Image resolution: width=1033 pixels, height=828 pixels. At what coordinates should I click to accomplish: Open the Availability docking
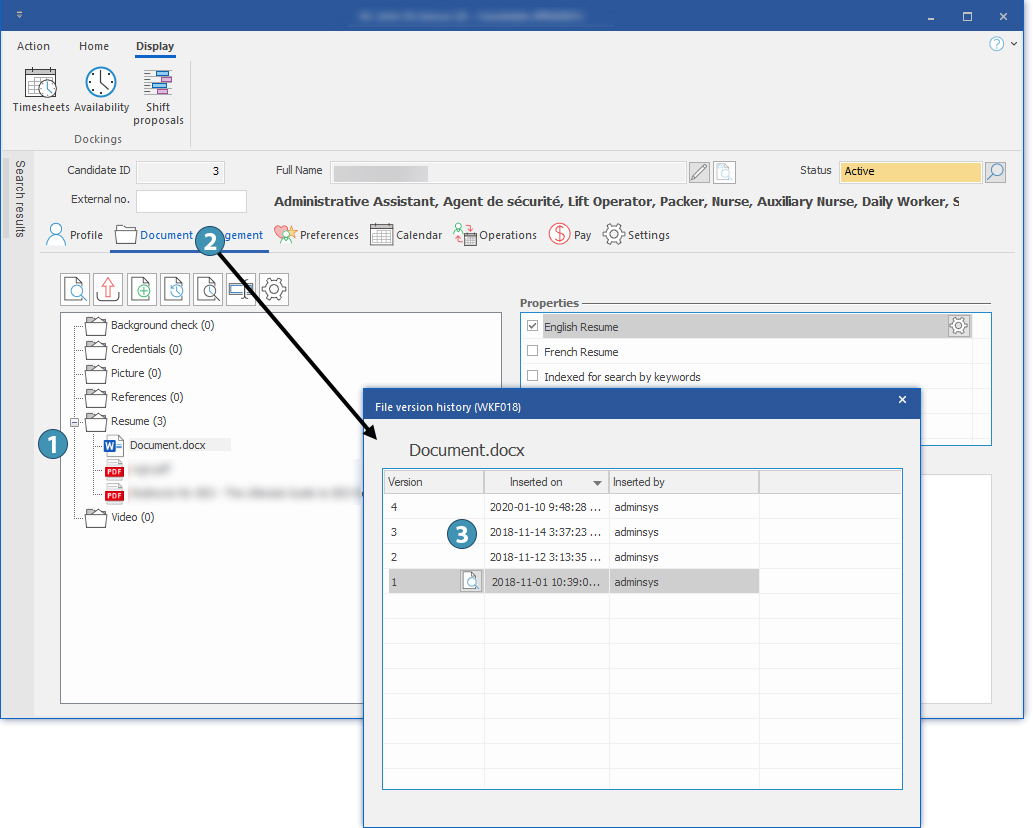(x=101, y=90)
